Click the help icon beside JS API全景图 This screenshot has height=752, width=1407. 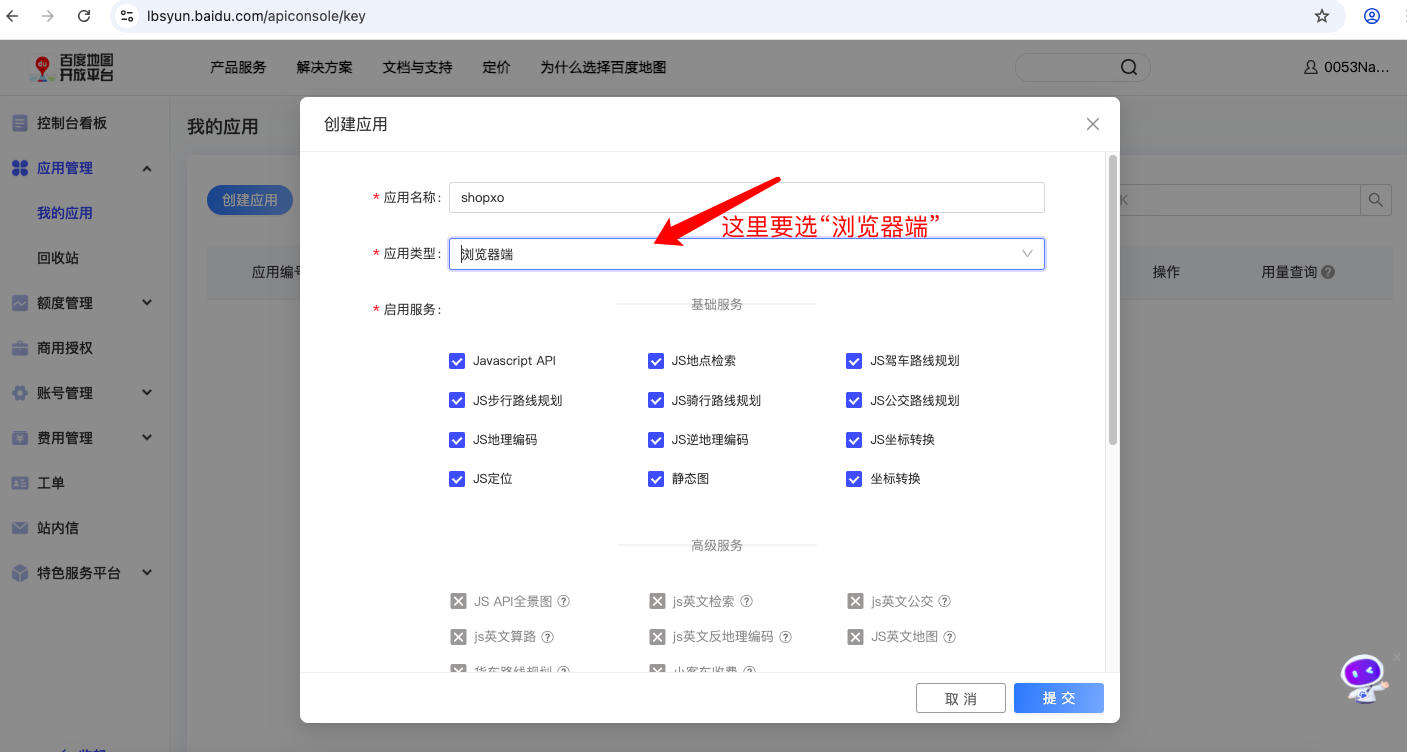click(x=564, y=602)
